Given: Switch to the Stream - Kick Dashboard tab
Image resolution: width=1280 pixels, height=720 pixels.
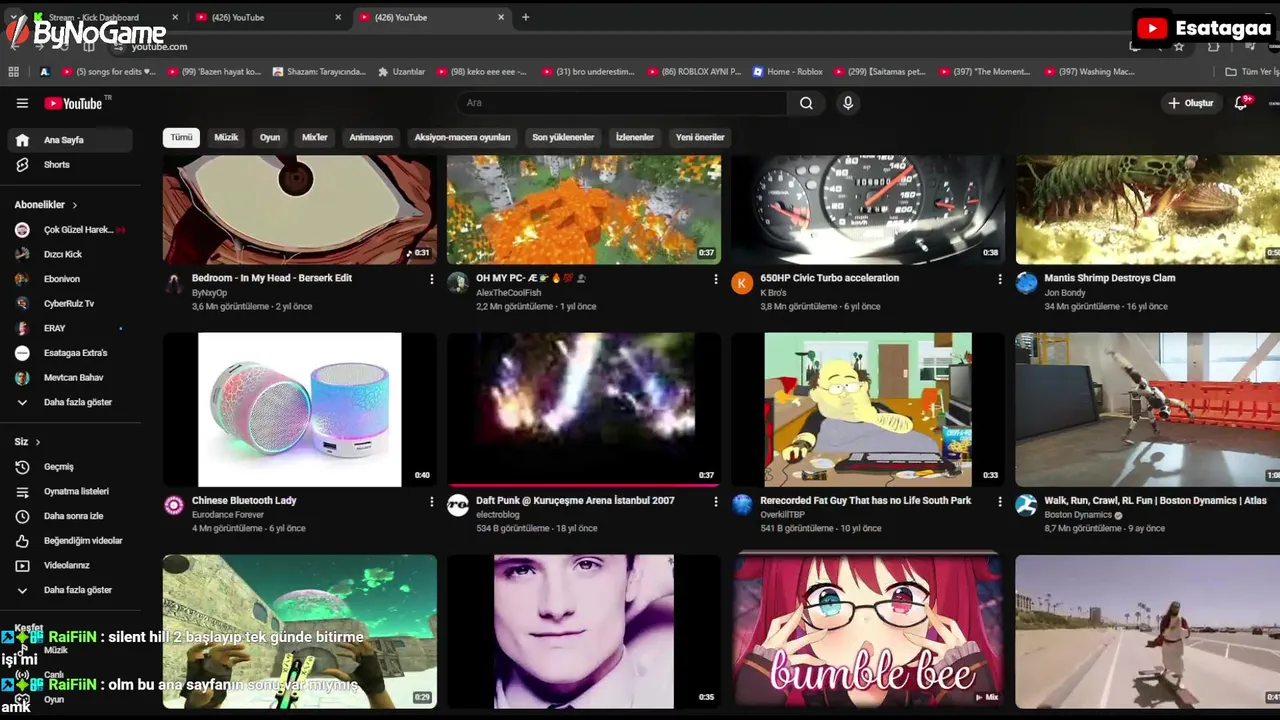Looking at the screenshot, I should 105,17.
